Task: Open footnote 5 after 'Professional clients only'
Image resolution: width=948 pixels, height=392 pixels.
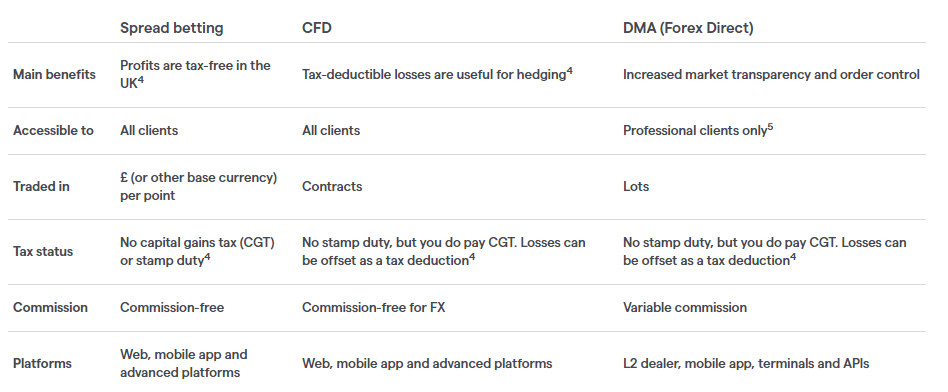Action: pos(770,127)
